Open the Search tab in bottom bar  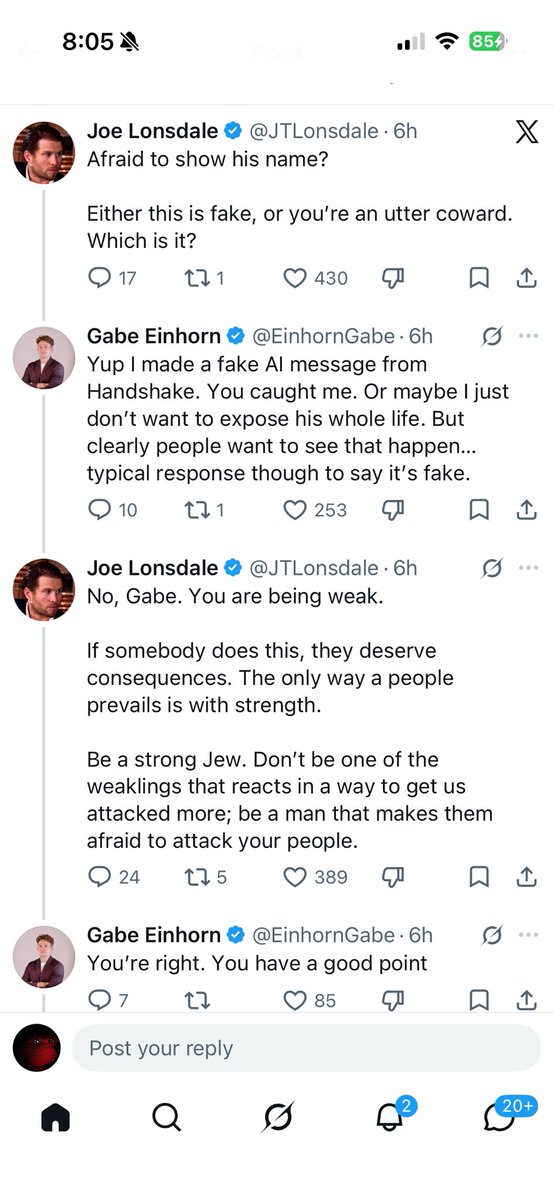[x=166, y=1117]
